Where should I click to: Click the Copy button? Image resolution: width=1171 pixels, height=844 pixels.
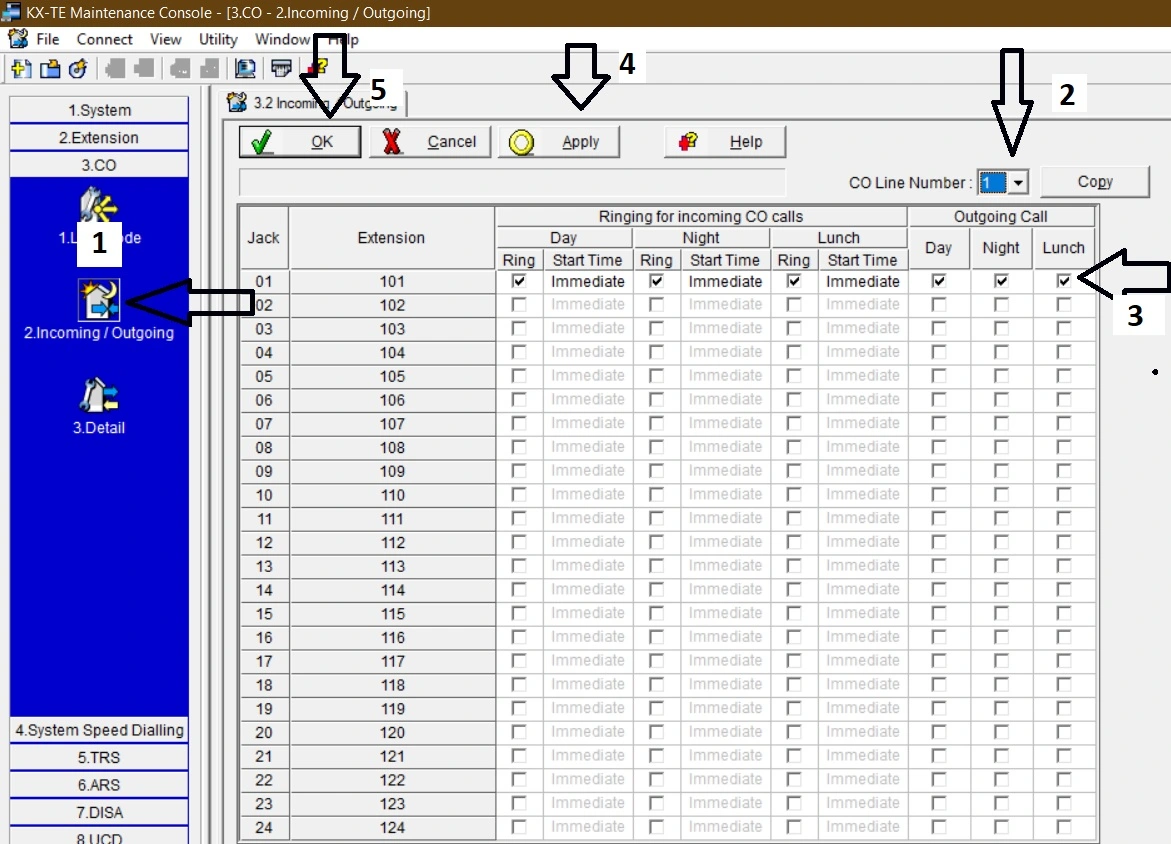click(x=1095, y=182)
